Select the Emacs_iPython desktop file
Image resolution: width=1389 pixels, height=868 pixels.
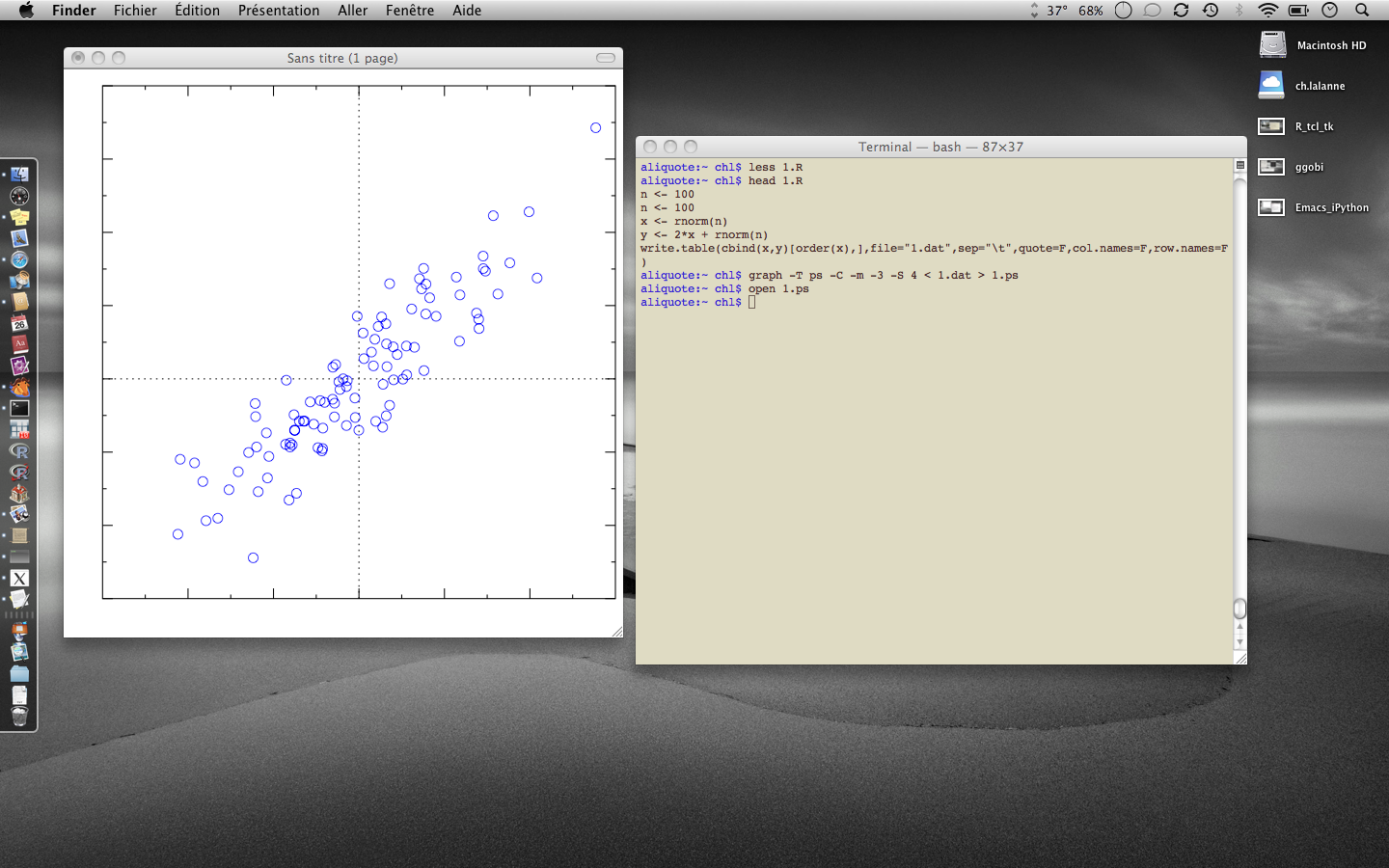coord(1272,207)
